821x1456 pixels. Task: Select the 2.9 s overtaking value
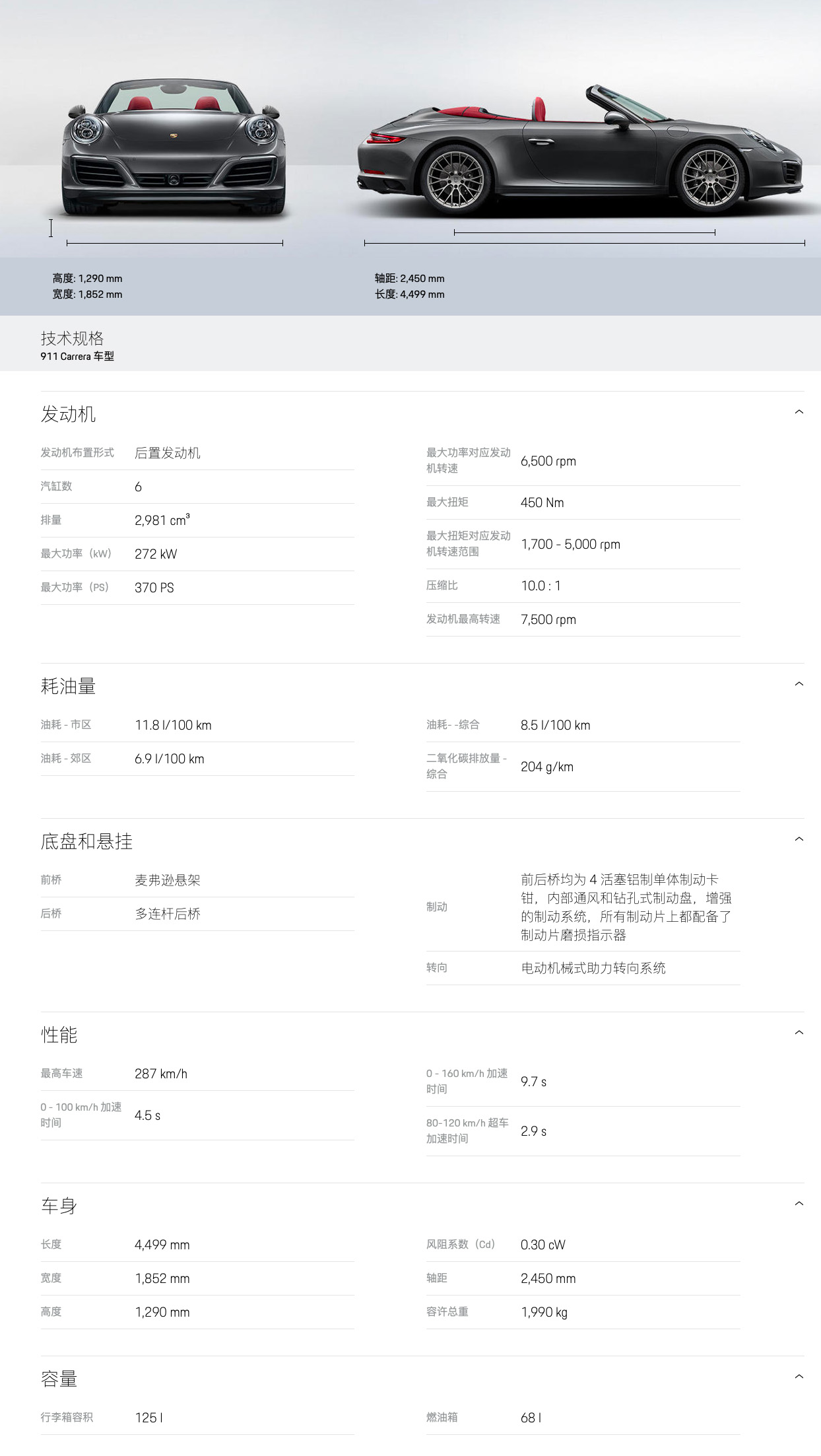(534, 1131)
